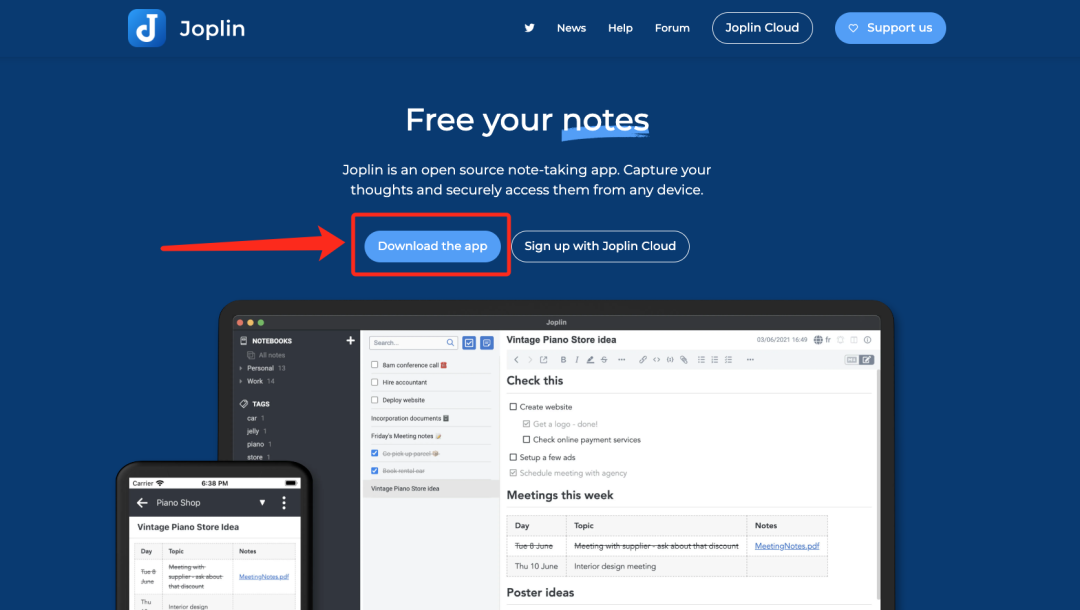Image resolution: width=1080 pixels, height=610 pixels.
Task: Click the Notebooks header icon
Action: [x=243, y=341]
